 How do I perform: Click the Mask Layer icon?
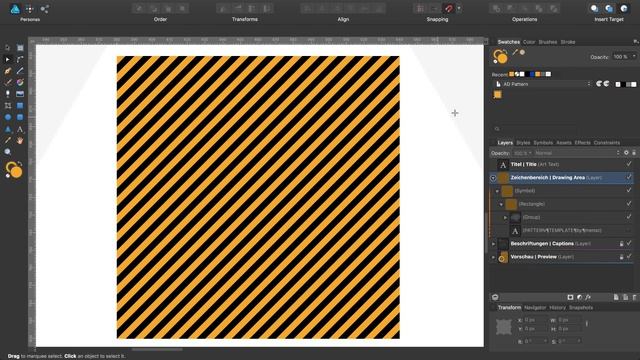(570, 297)
